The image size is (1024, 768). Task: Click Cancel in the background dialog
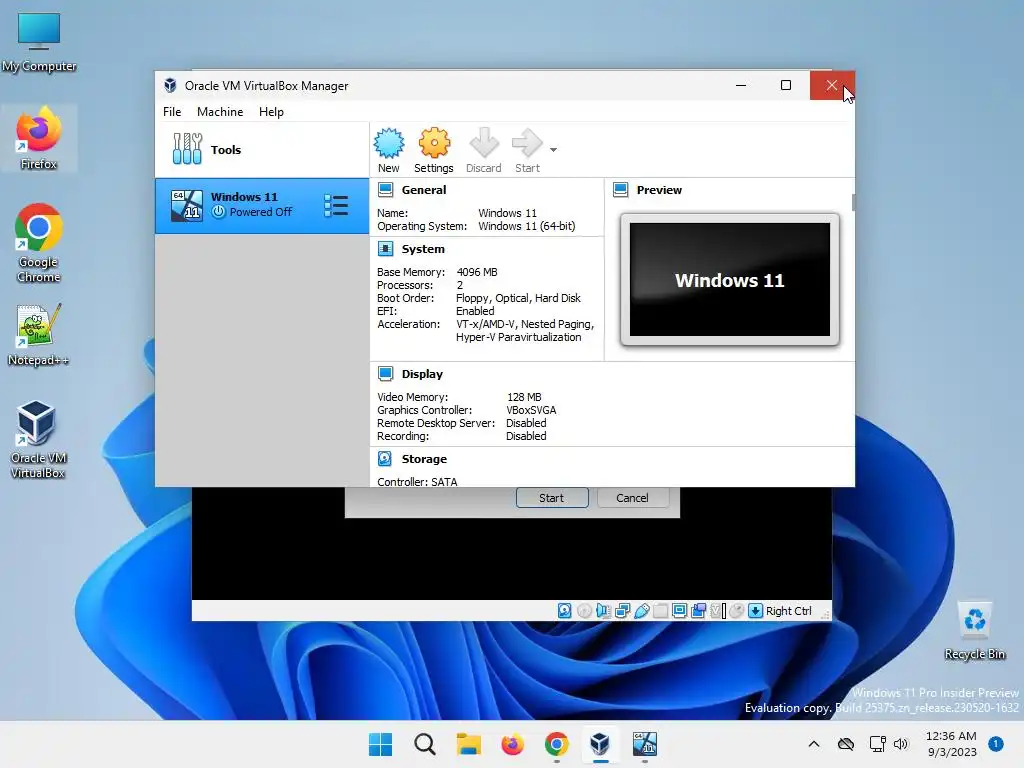[x=632, y=498]
